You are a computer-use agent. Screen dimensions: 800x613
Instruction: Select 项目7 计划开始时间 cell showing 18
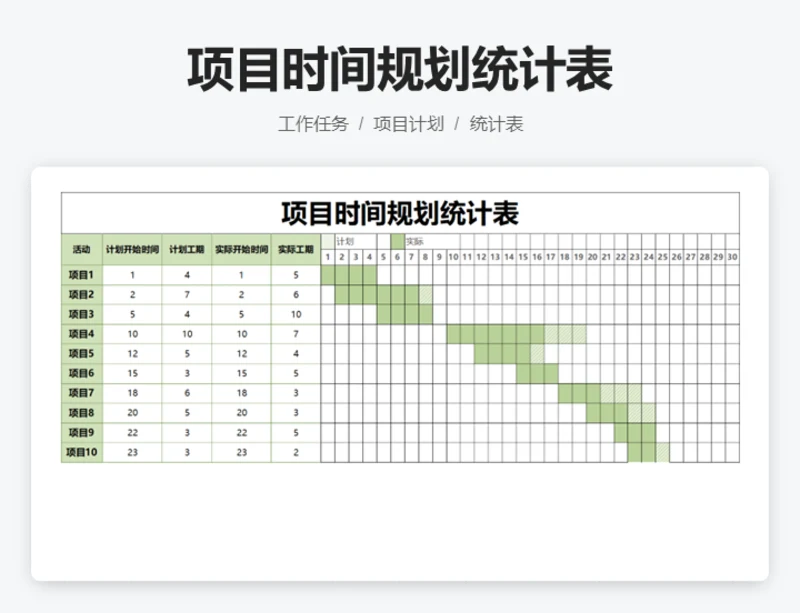coord(132,393)
